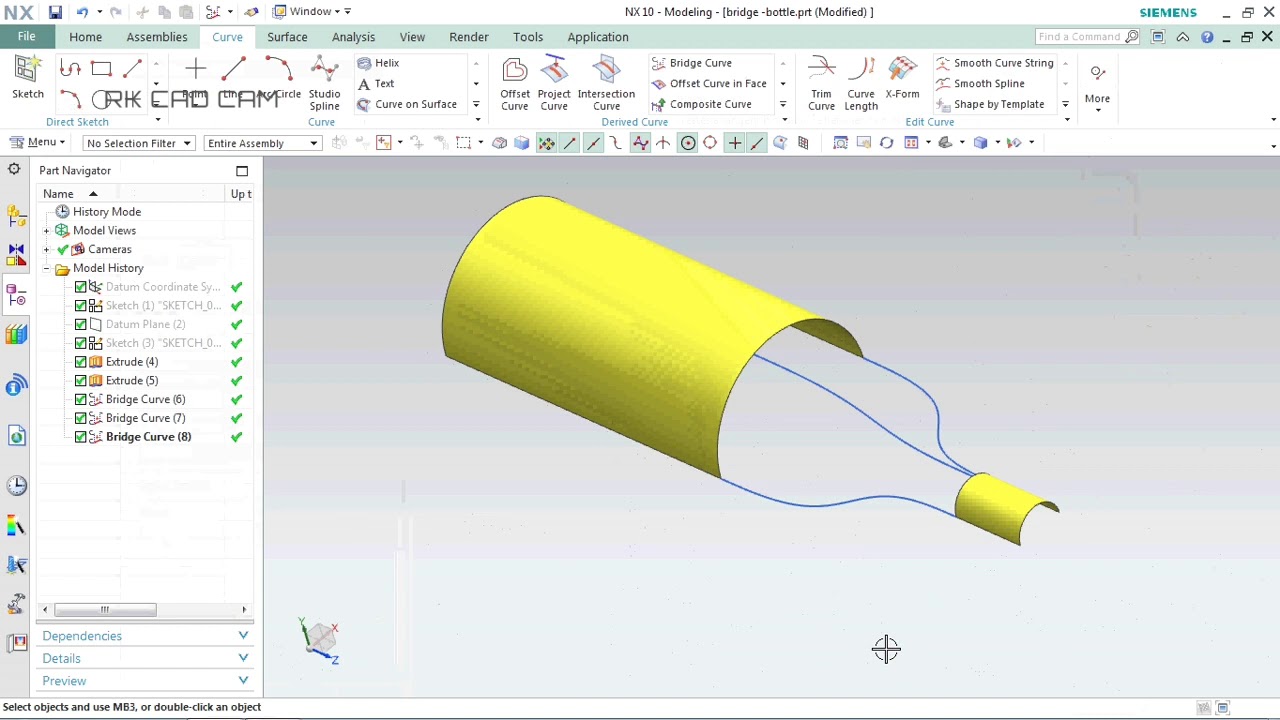Toggle the Extrude (4) feature checkbox

click(x=81, y=362)
